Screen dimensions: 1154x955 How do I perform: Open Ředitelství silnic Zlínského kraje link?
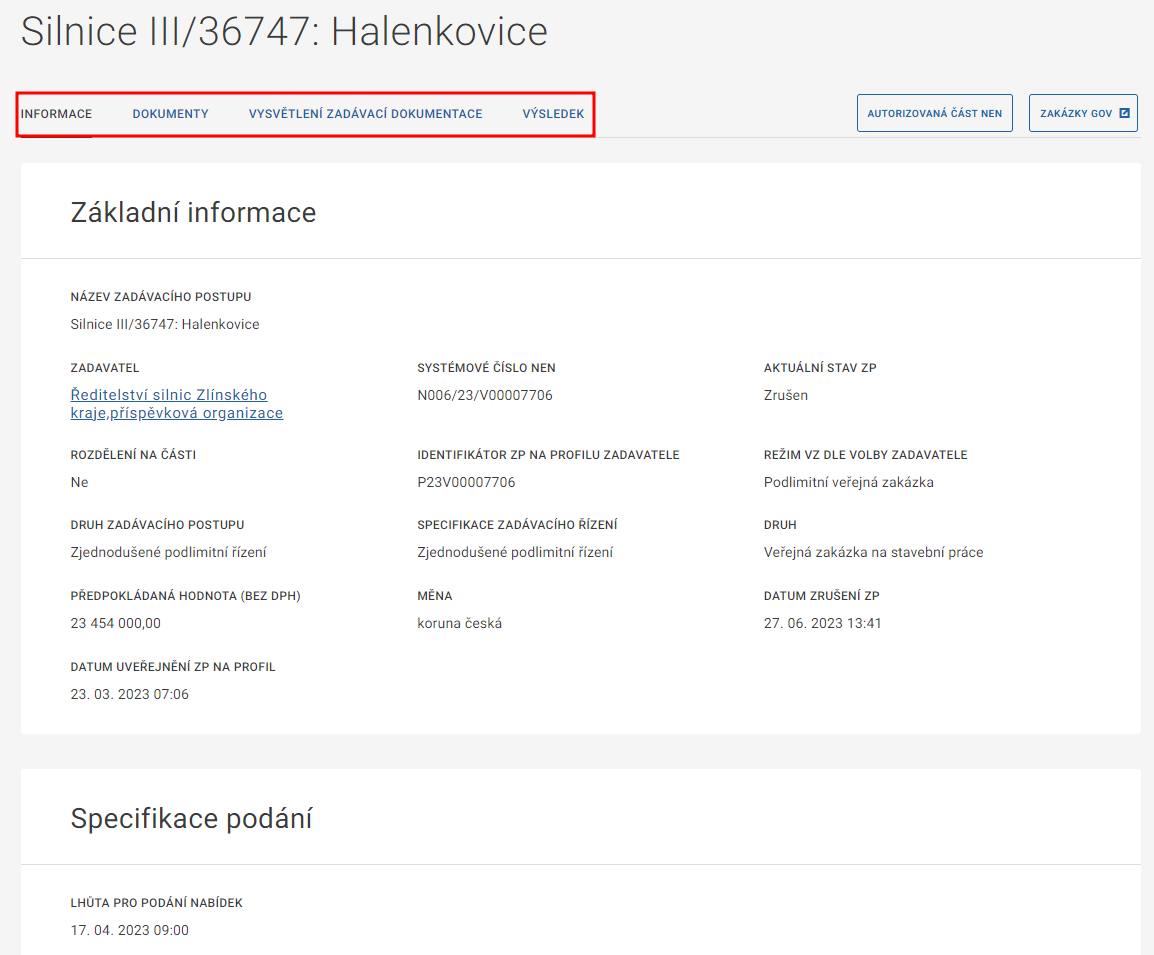177,404
